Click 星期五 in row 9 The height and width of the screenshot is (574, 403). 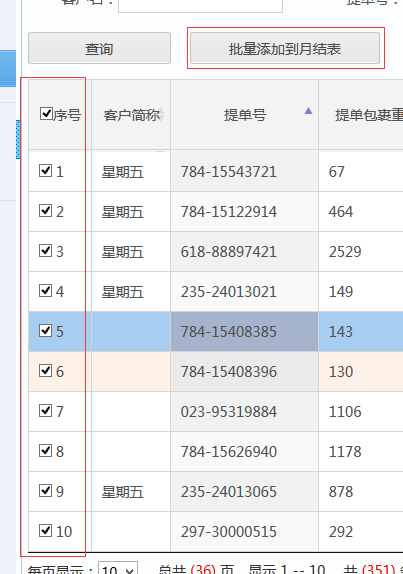(x=122, y=491)
